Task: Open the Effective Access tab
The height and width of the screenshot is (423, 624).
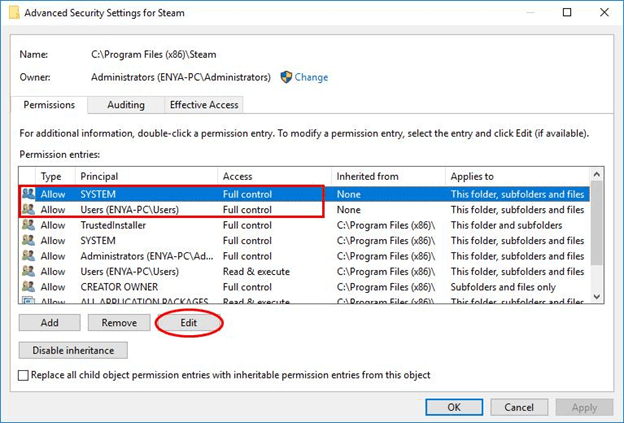Action: click(204, 105)
